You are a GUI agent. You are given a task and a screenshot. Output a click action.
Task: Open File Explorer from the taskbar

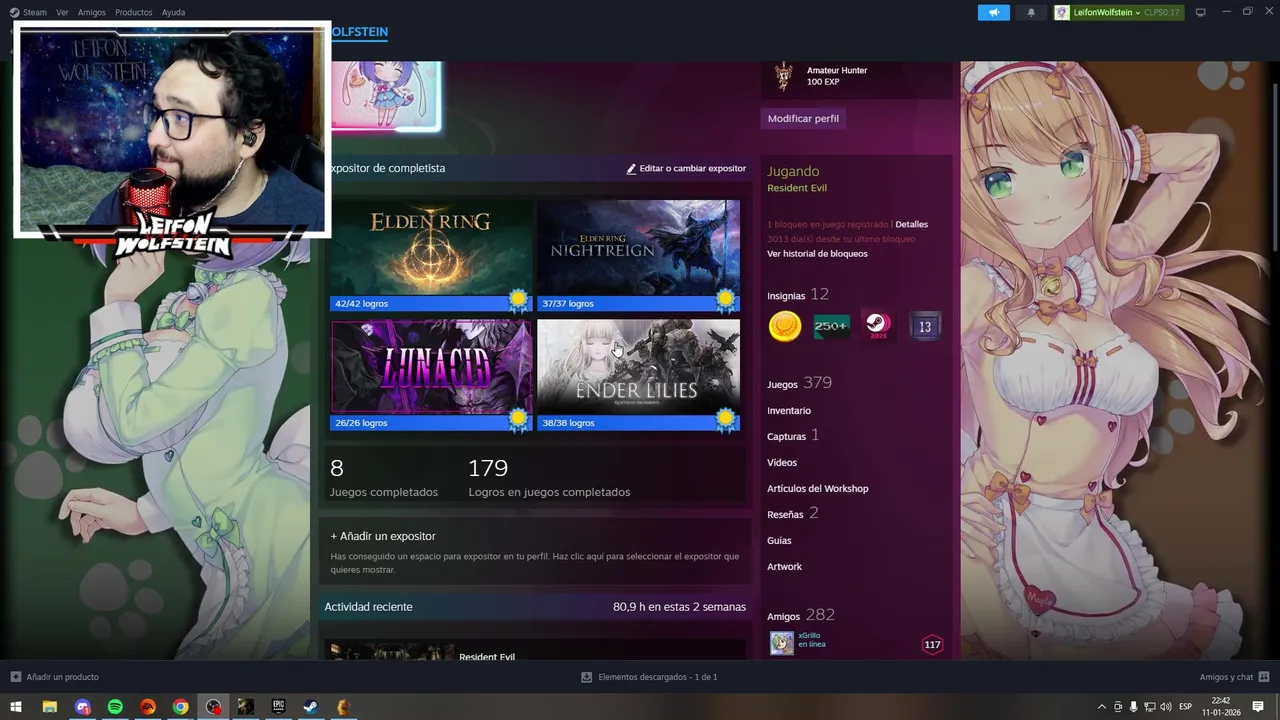click(49, 707)
